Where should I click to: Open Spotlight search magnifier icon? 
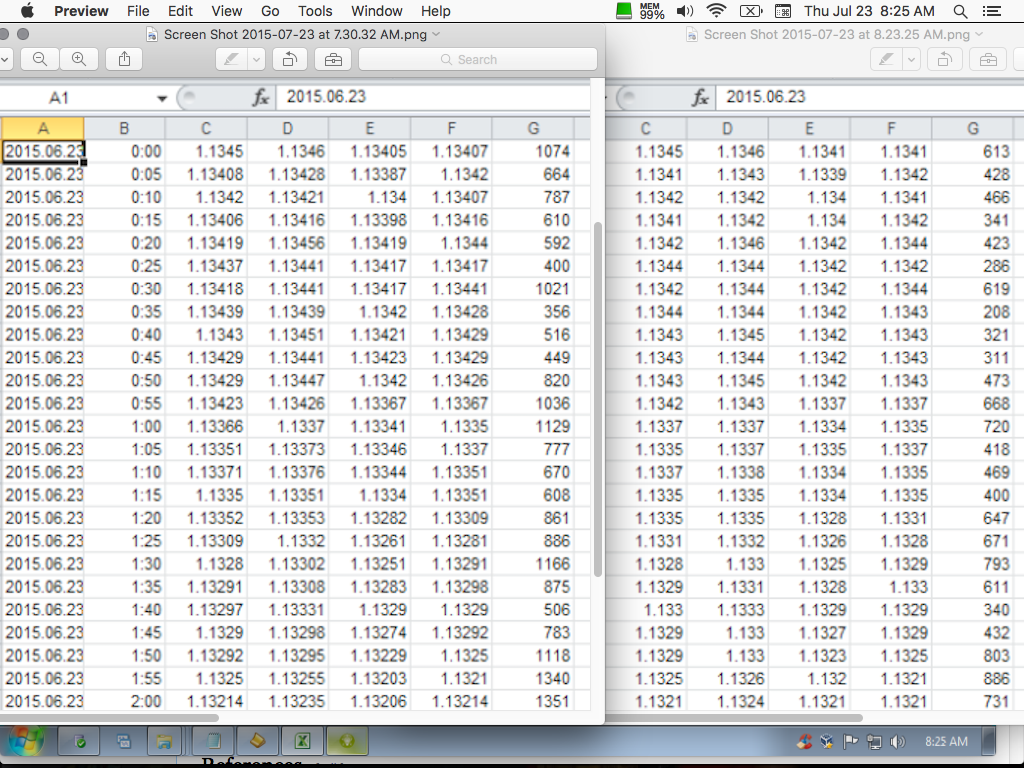960,11
